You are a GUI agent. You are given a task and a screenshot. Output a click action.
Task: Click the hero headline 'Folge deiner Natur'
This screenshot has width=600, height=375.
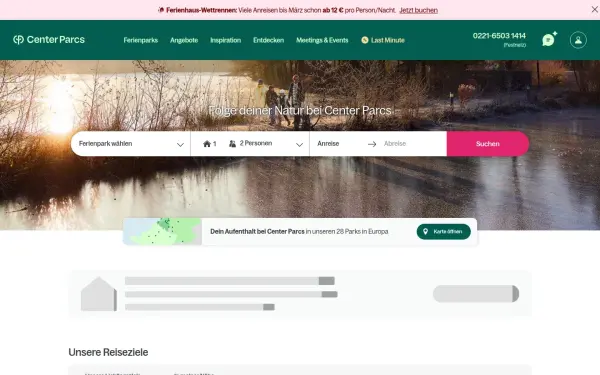tap(300, 111)
